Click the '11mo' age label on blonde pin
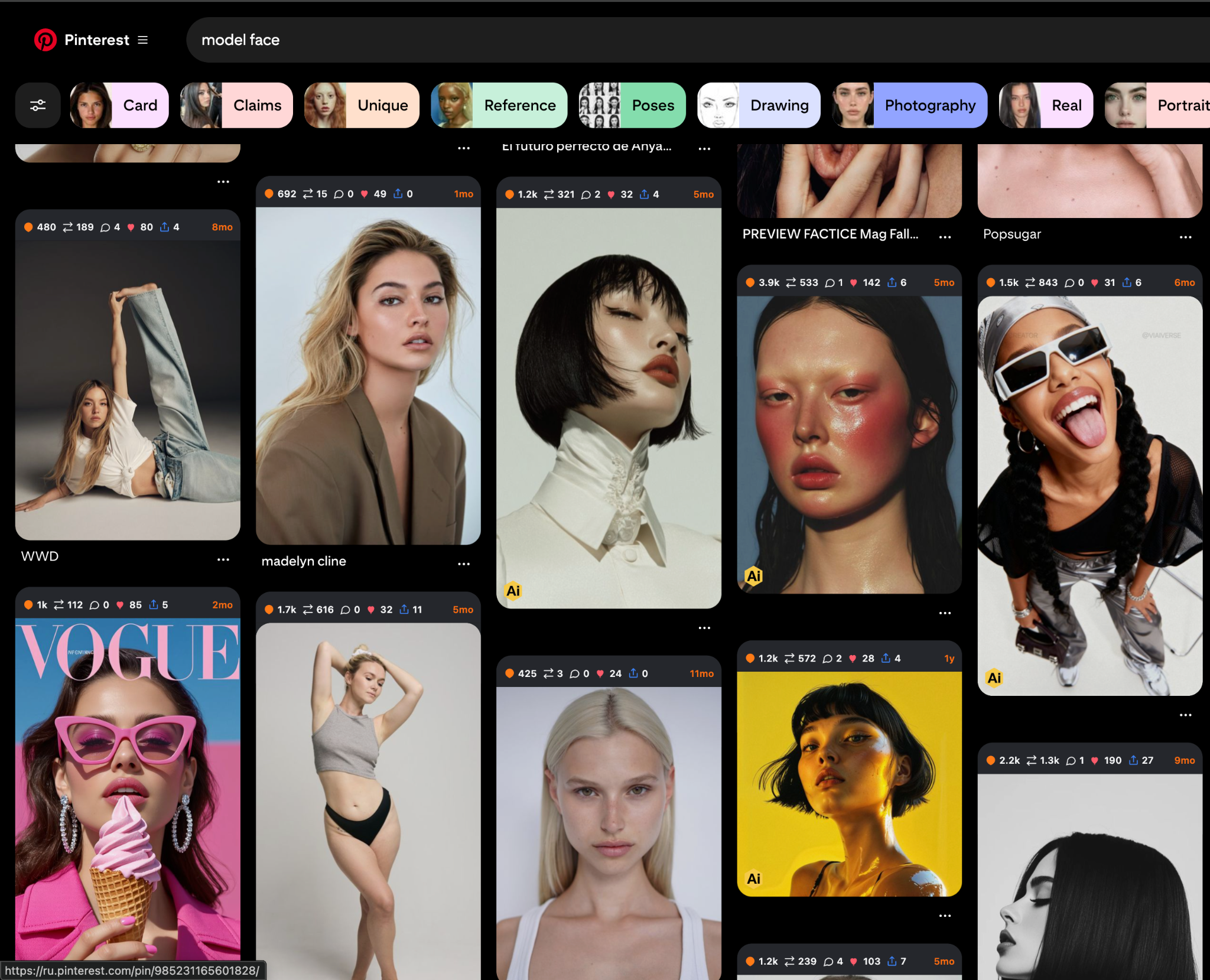 (701, 673)
